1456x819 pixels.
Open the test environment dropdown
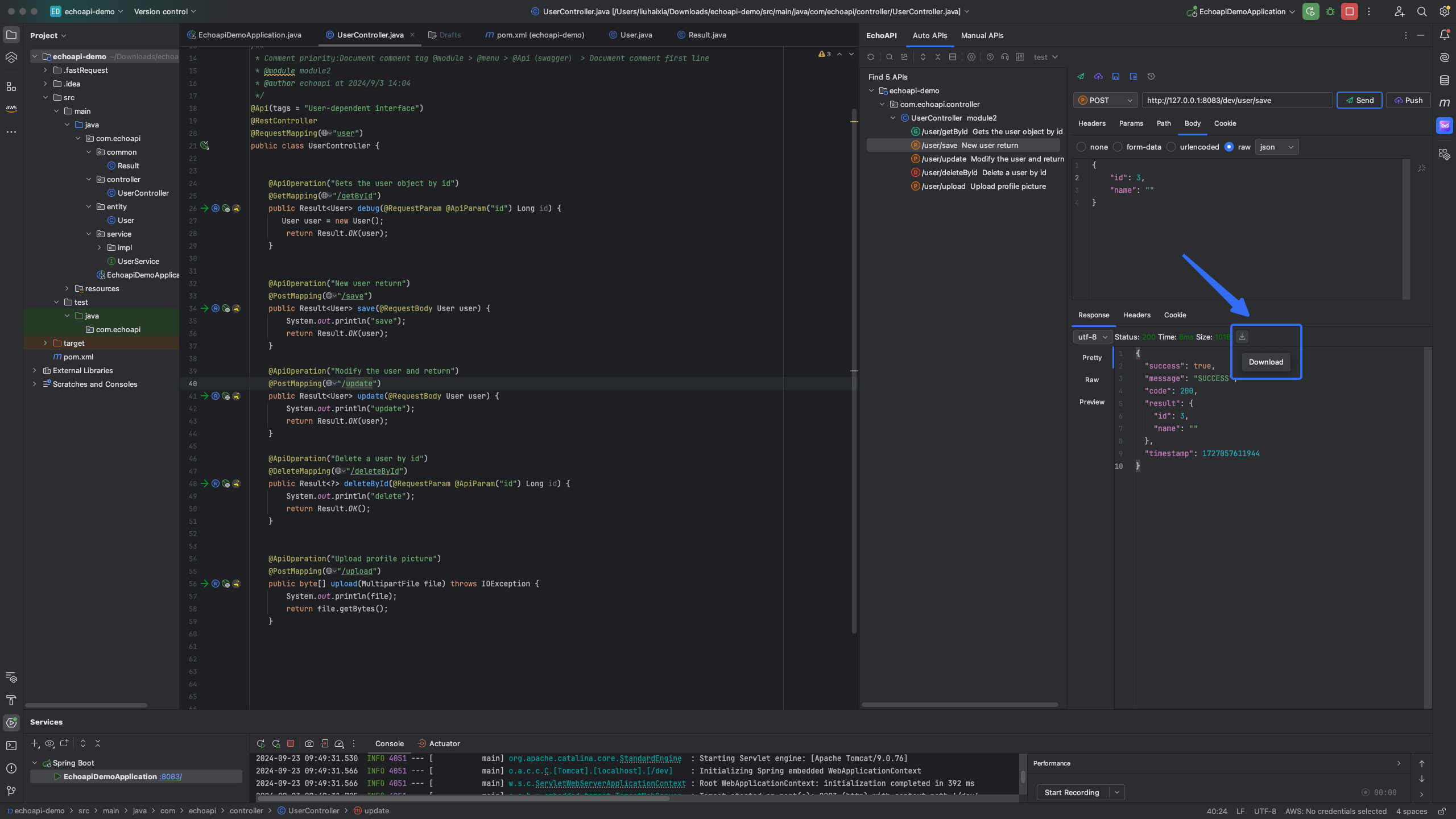coord(1045,57)
